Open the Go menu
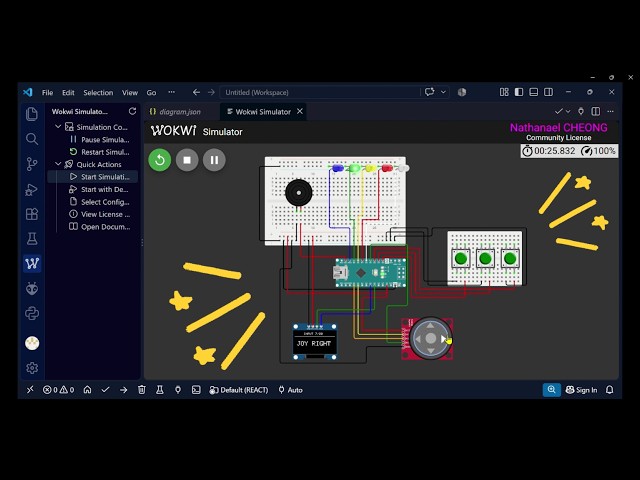640x480 pixels. [151, 93]
